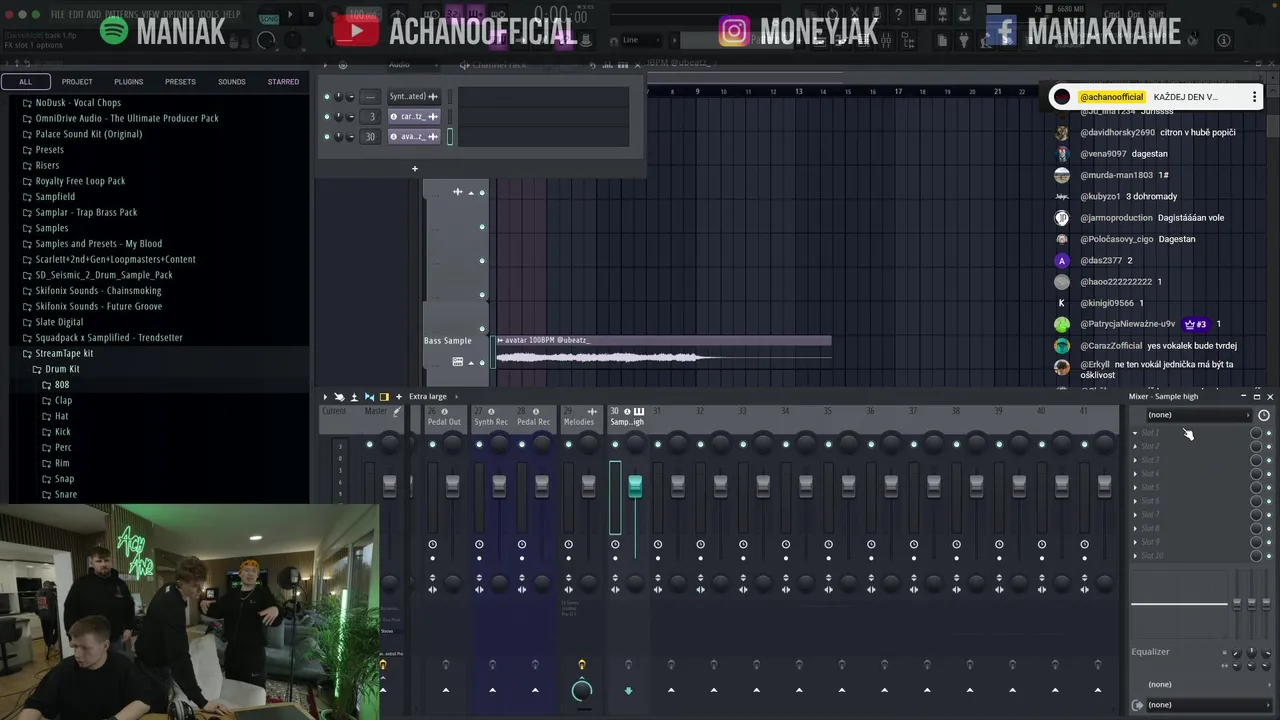Switch browser to ALL tab
The height and width of the screenshot is (720, 1280).
25,82
